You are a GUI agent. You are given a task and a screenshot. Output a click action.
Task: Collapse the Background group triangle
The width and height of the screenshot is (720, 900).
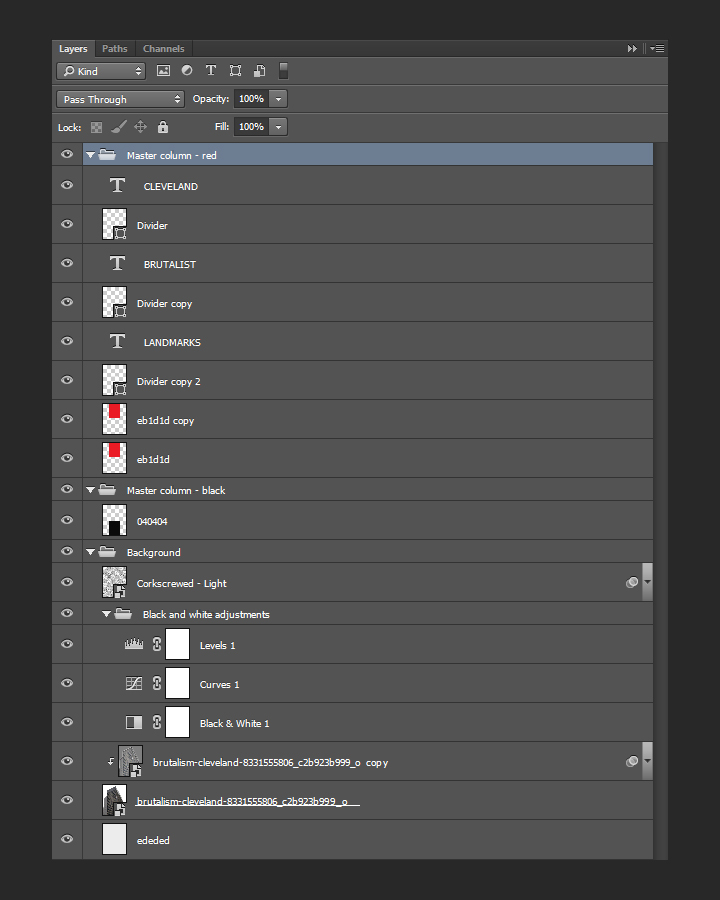(x=90, y=552)
